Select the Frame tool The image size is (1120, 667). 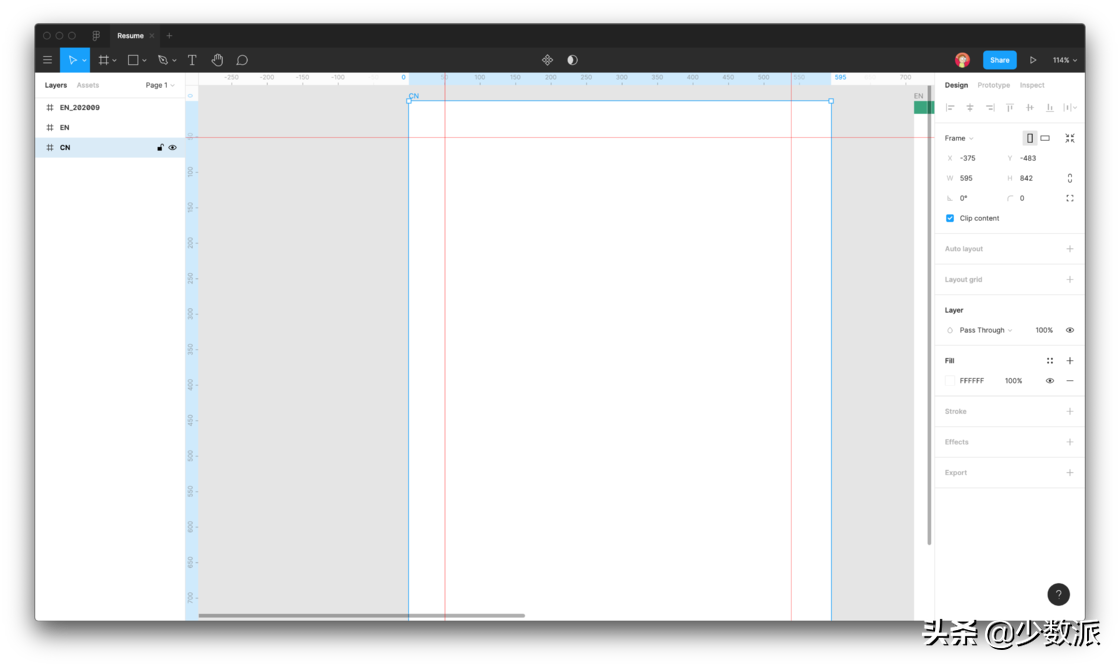[104, 60]
